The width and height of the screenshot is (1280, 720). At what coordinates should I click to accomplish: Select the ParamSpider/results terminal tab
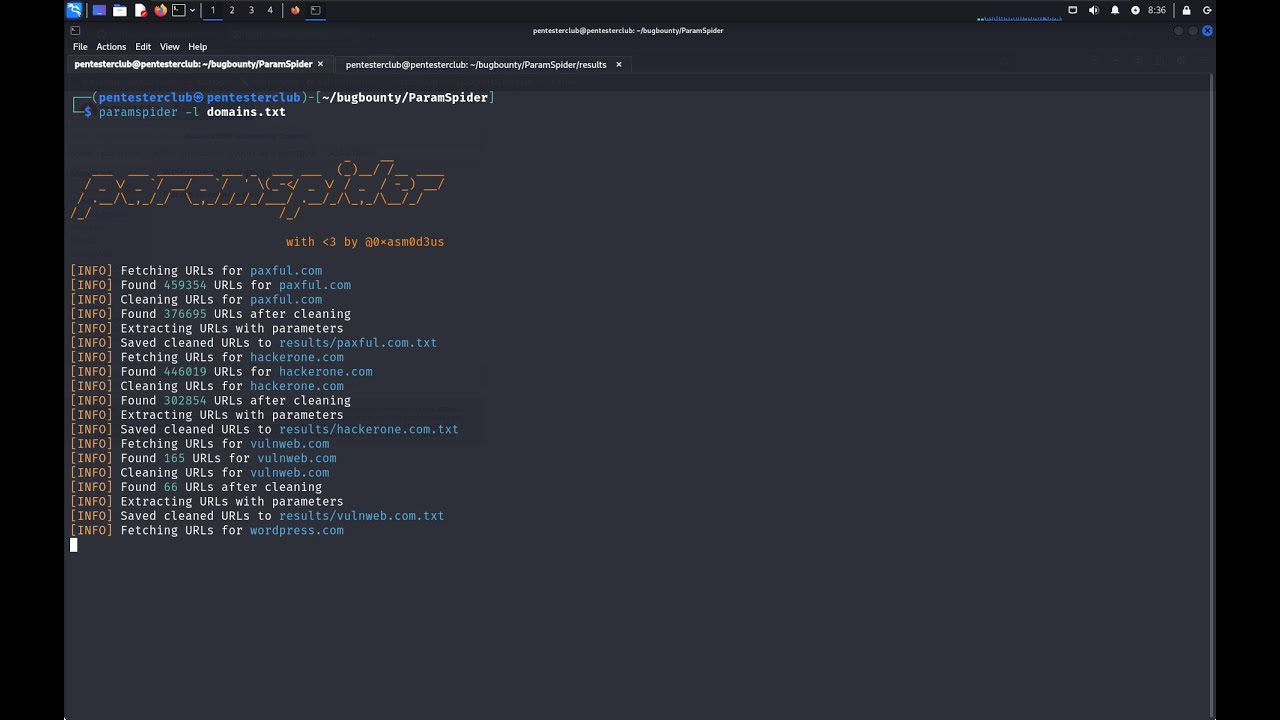476,64
